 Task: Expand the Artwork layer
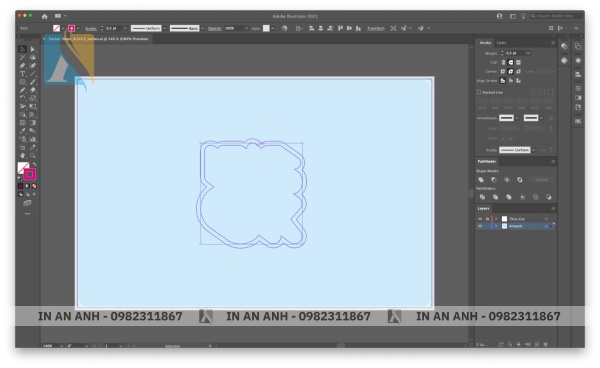[496, 226]
